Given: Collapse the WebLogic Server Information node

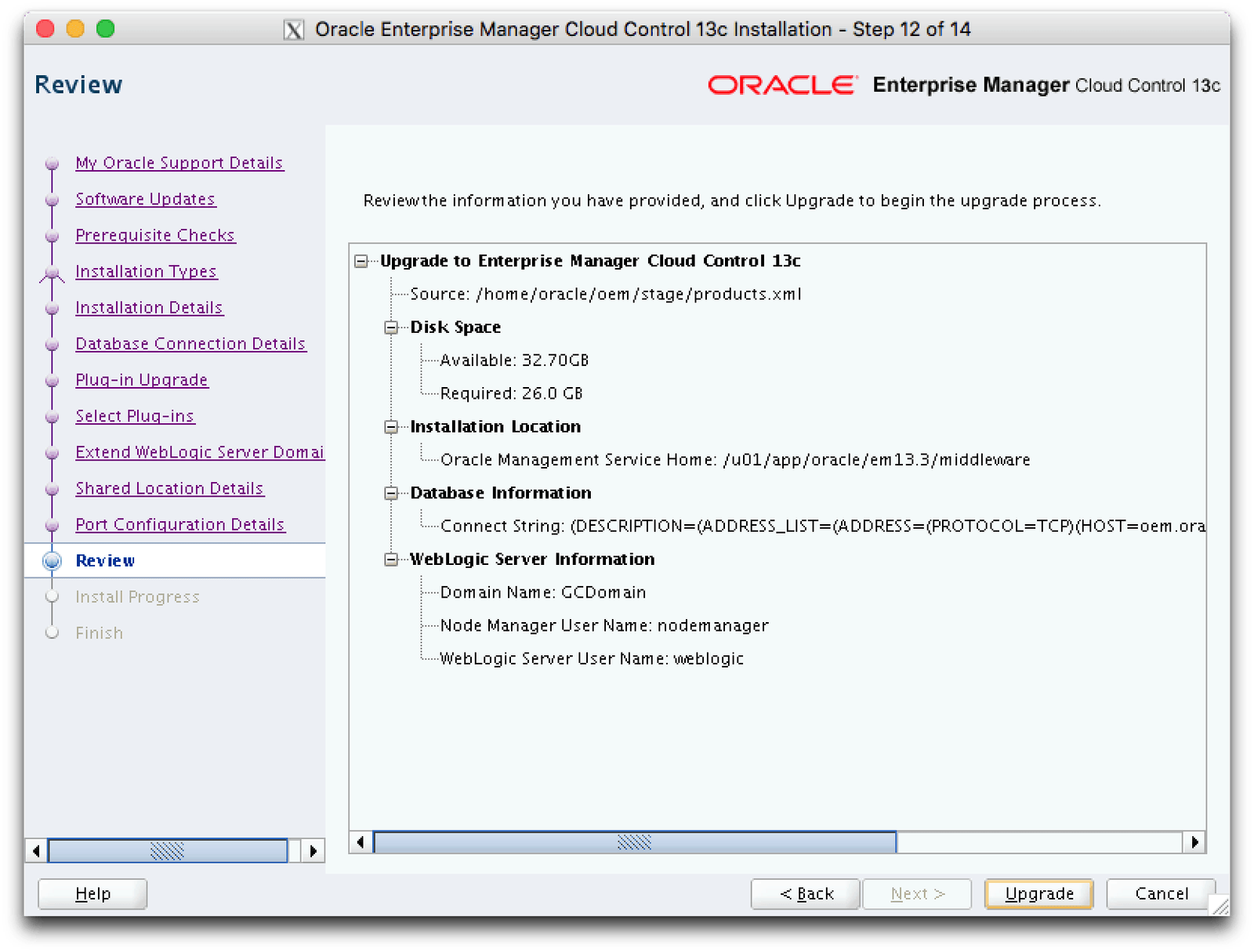Looking at the screenshot, I should click(391, 559).
